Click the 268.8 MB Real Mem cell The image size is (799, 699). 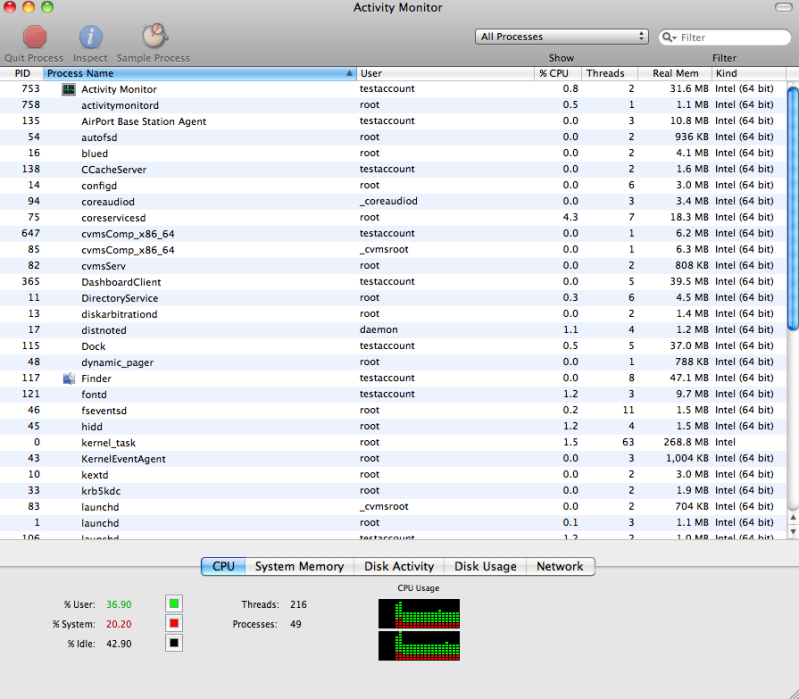686,442
